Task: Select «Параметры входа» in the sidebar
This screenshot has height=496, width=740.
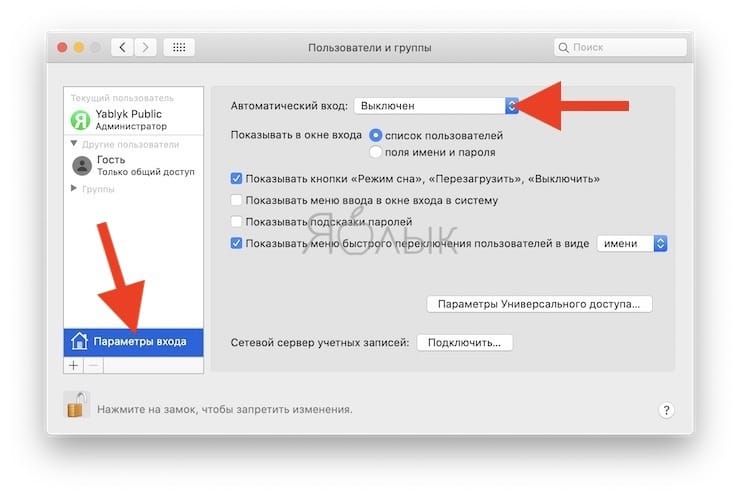Action: (x=134, y=342)
